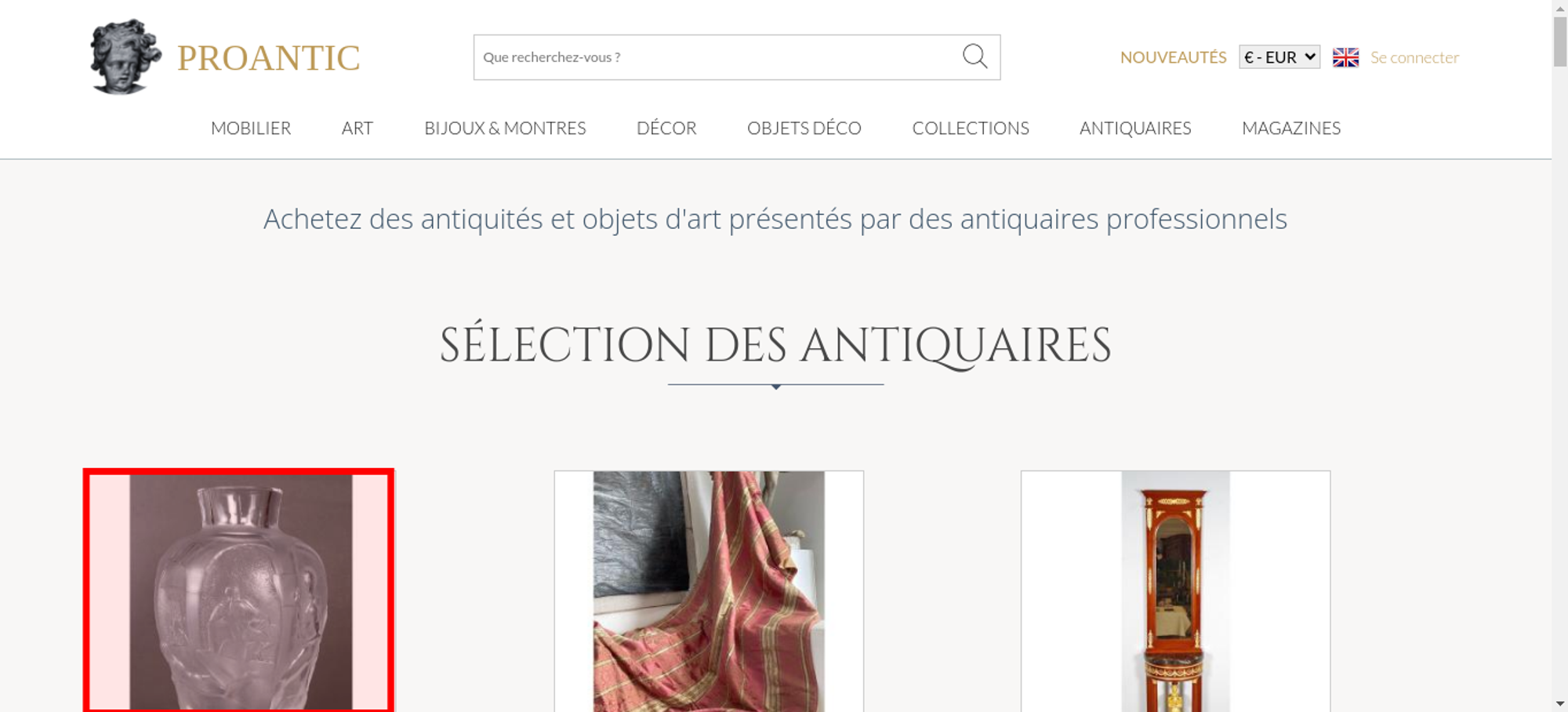Viewport: 1568px width, 712px height.
Task: Open the striped red fabric listing
Action: [709, 591]
